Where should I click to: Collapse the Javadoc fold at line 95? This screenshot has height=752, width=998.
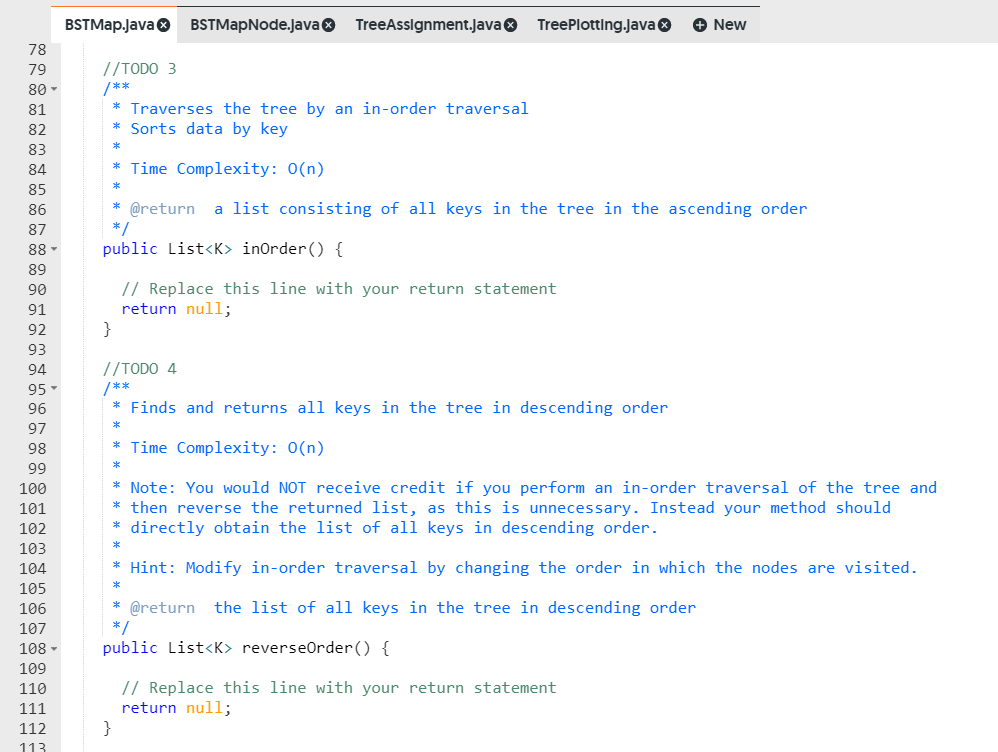pos(52,389)
